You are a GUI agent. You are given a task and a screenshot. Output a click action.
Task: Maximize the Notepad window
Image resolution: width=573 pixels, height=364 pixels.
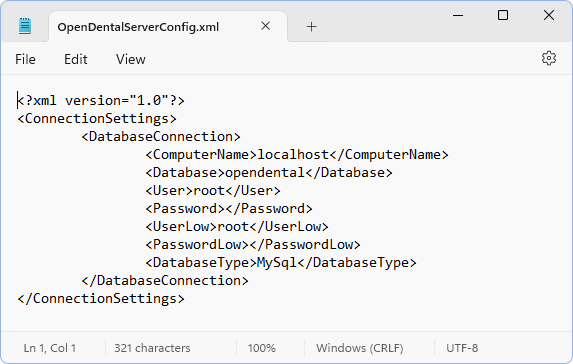(x=503, y=15)
